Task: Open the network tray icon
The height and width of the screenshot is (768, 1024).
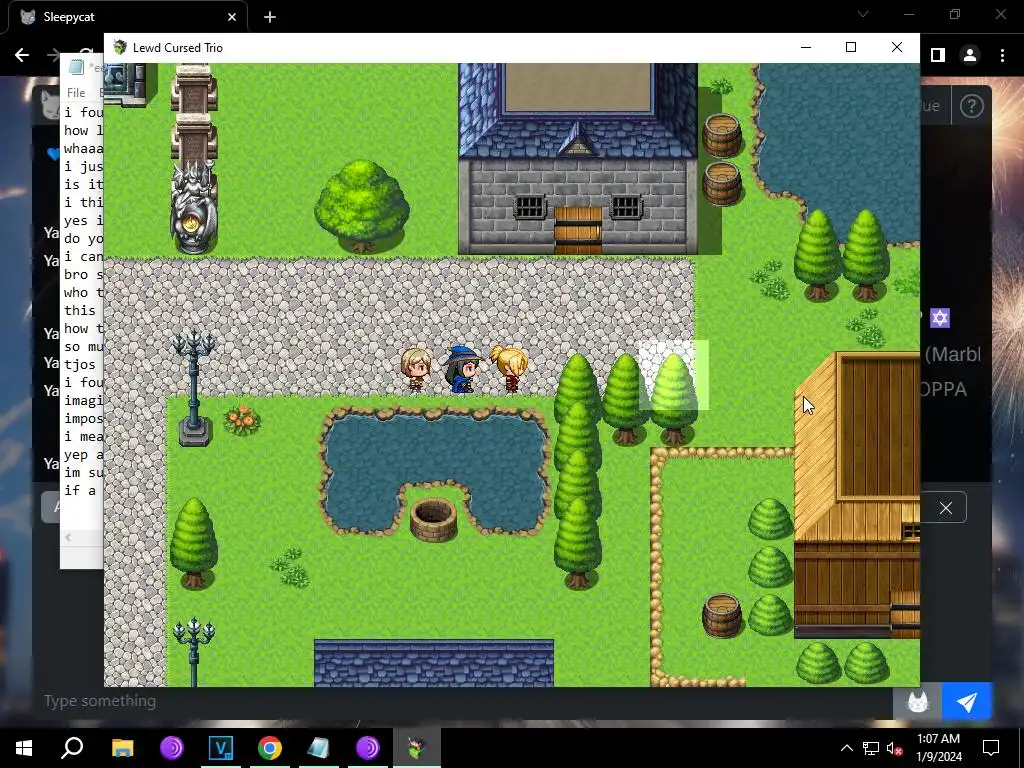Action: point(871,748)
